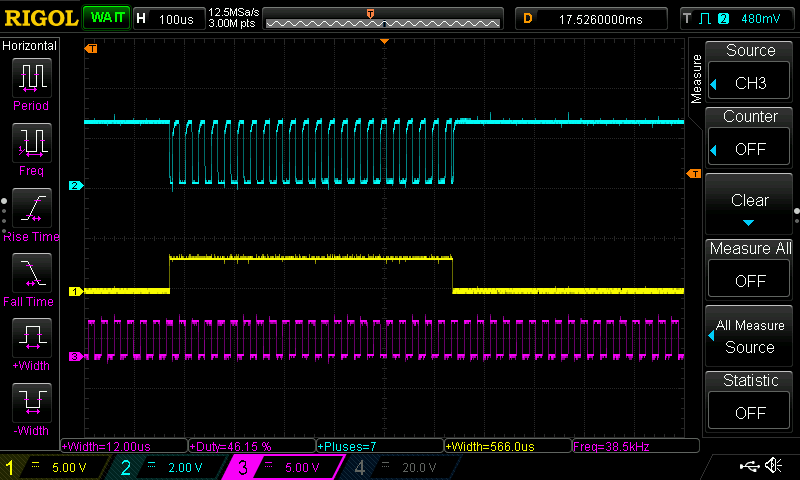Click the WAIT run status indicator
This screenshot has width=800, height=480.
(107, 18)
